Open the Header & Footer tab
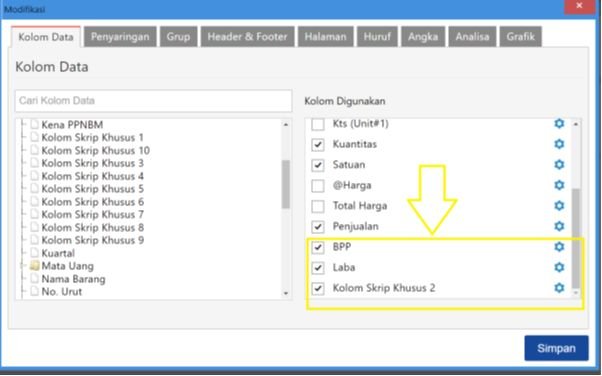The height and width of the screenshot is (376, 602). pos(247,37)
